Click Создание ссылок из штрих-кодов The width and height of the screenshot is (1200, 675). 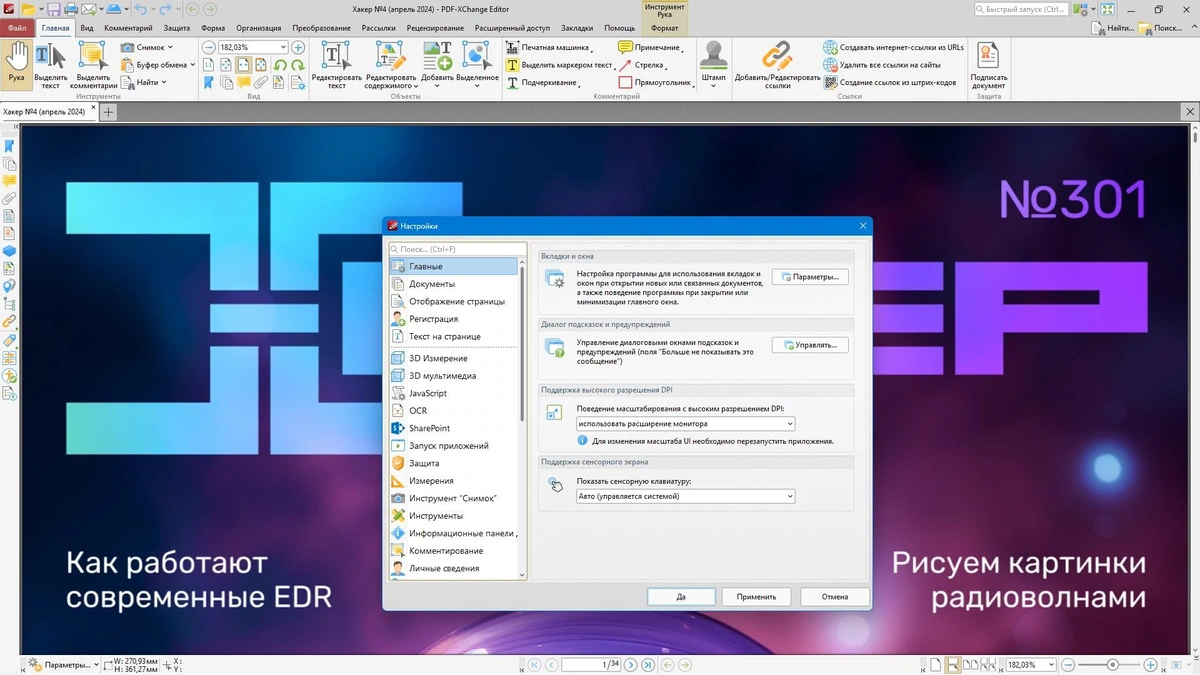(x=890, y=83)
